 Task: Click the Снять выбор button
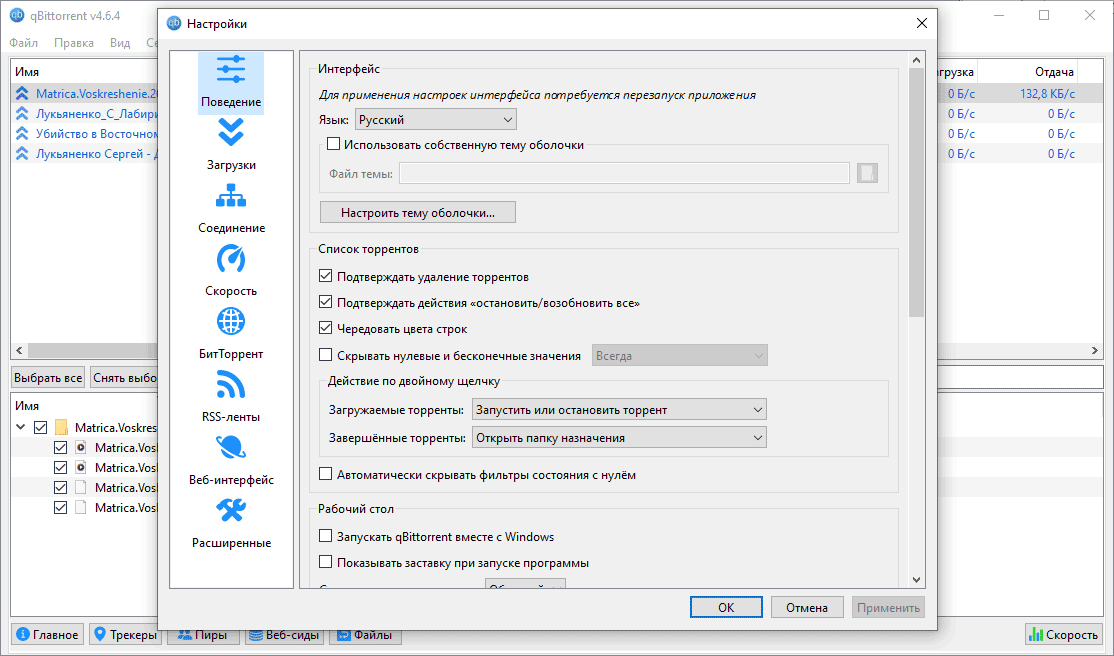(x=124, y=377)
